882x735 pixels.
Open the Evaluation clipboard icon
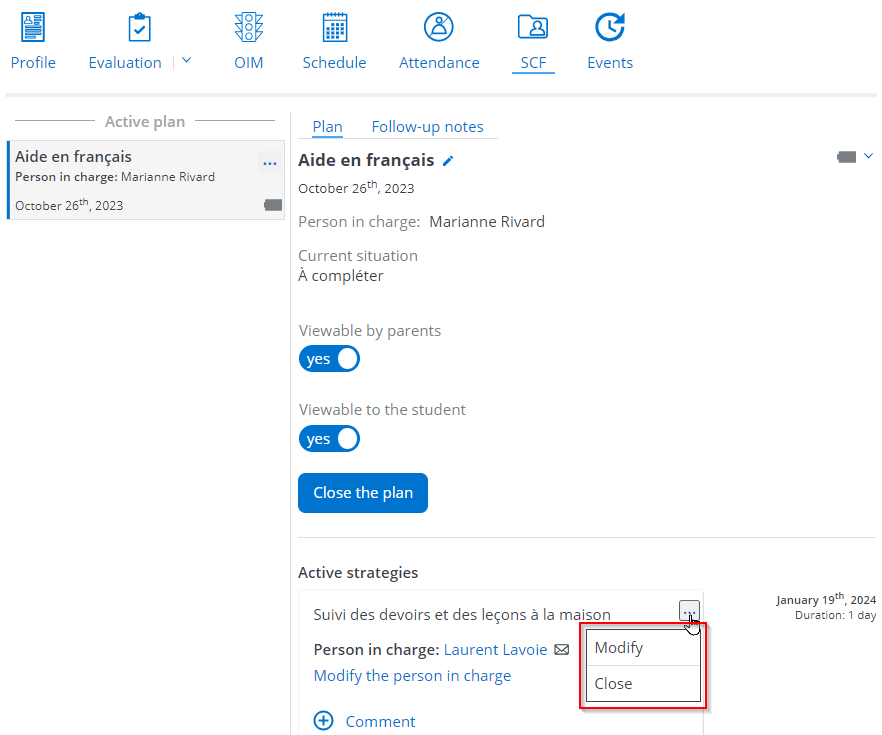coord(139,28)
